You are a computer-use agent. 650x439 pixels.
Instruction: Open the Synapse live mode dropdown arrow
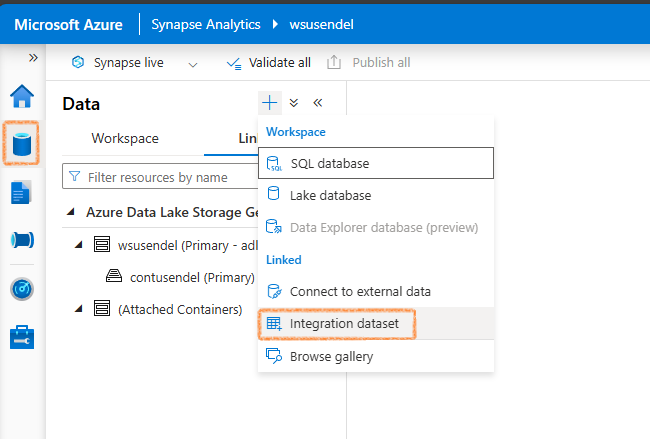coord(193,64)
